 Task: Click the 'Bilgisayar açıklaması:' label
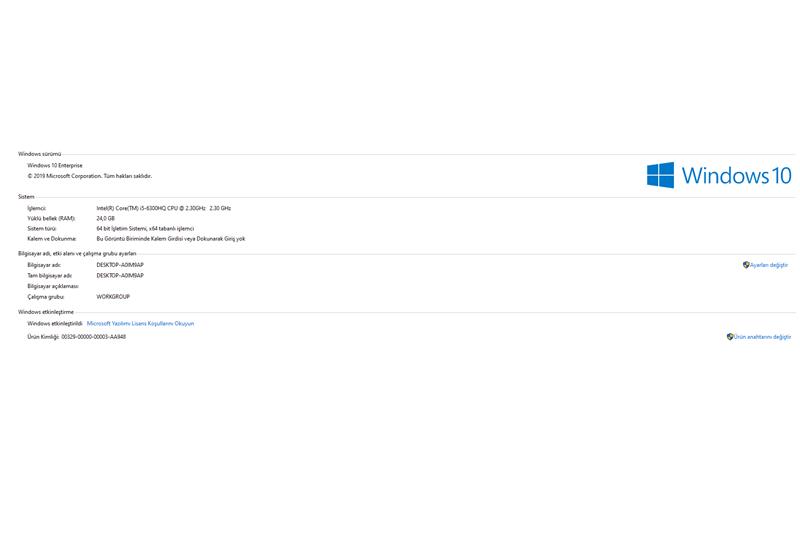(x=53, y=286)
